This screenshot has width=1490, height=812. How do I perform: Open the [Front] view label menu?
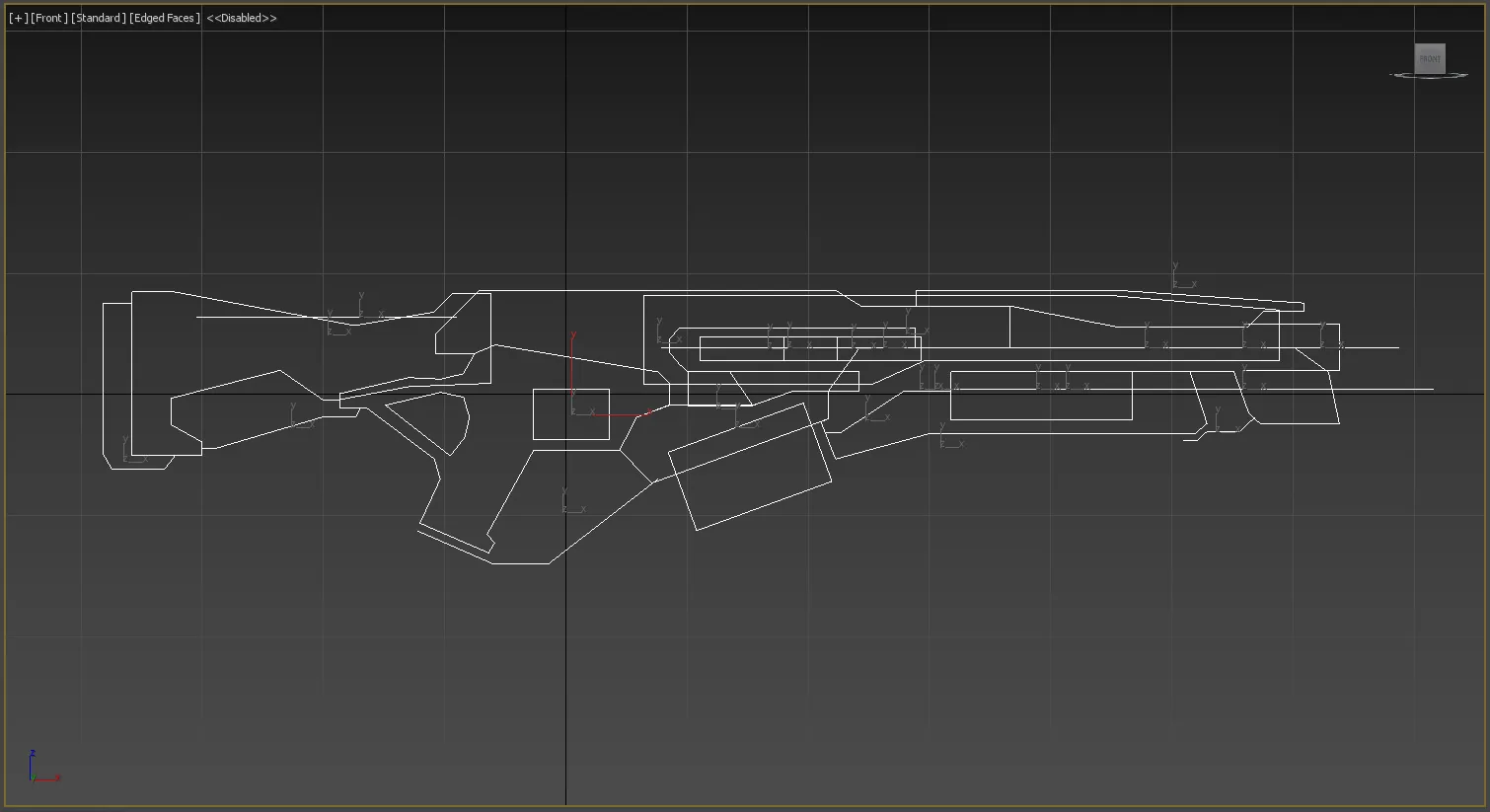coord(49,18)
